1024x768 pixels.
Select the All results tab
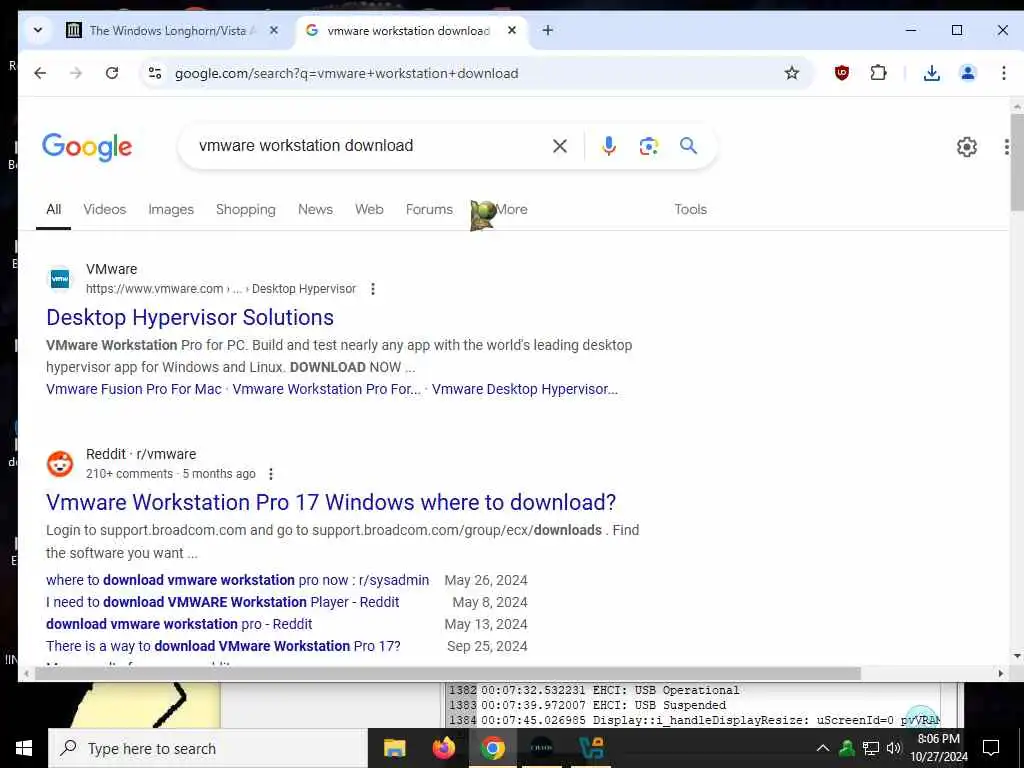[x=54, y=210]
